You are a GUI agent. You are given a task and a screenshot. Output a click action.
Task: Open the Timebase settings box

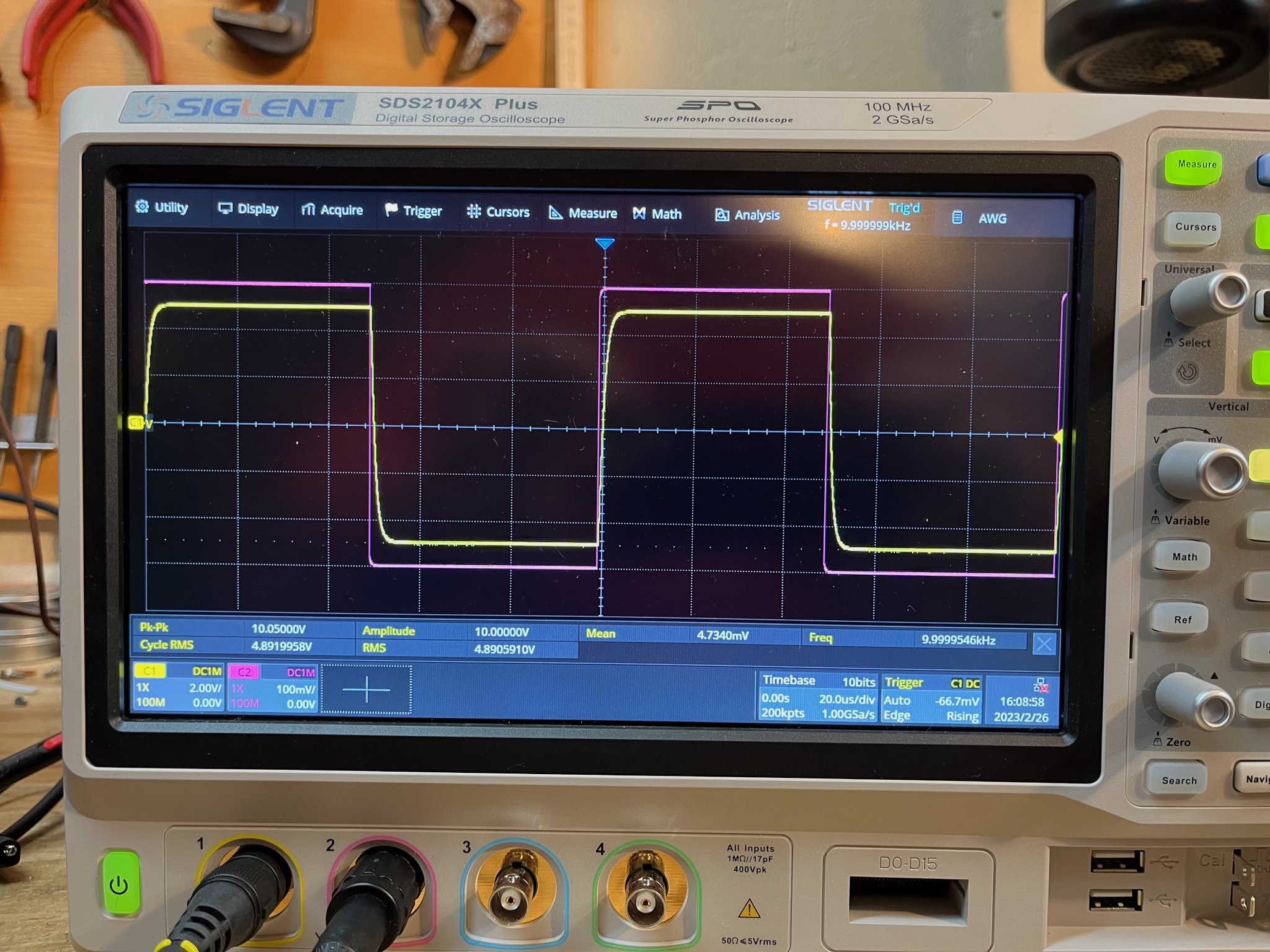818,697
